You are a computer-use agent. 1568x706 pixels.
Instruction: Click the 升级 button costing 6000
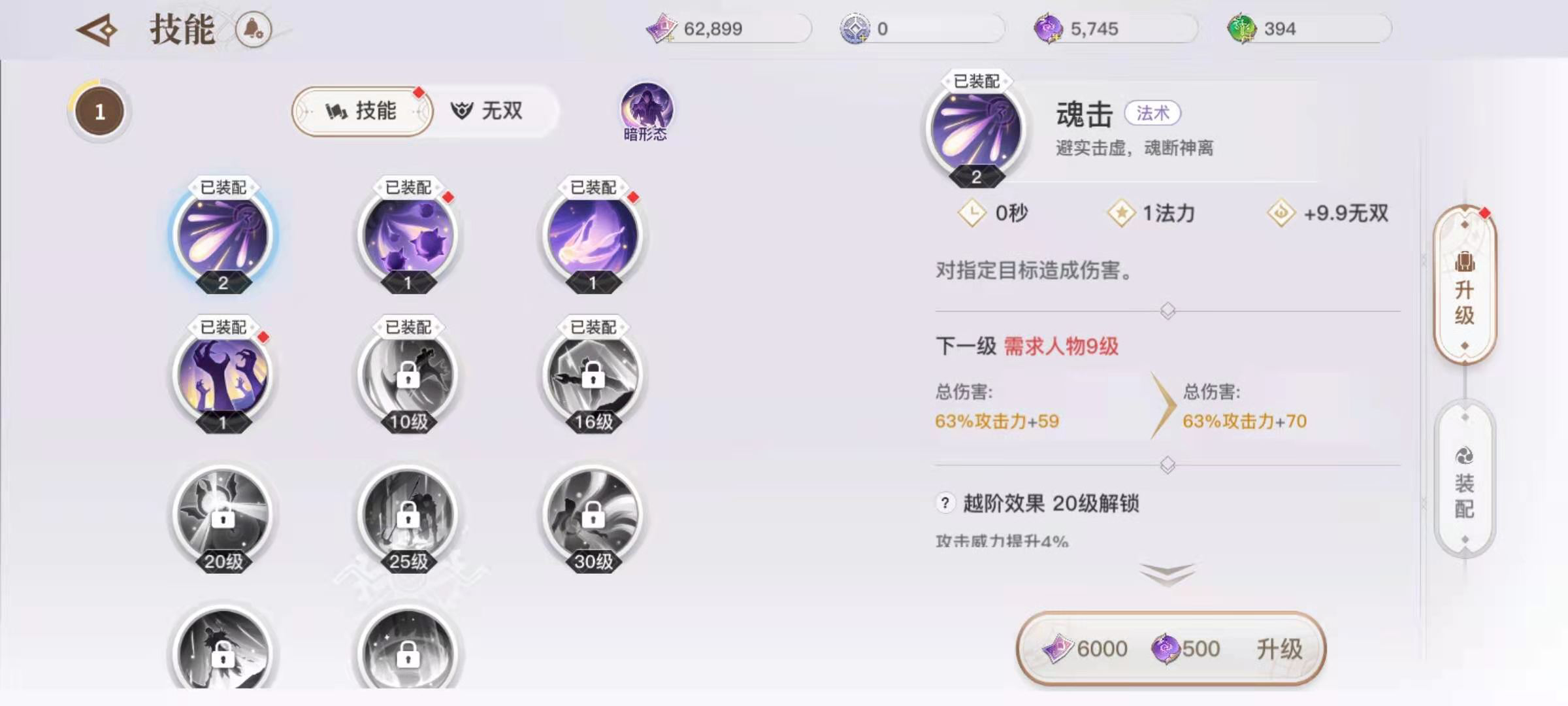click(x=1171, y=648)
